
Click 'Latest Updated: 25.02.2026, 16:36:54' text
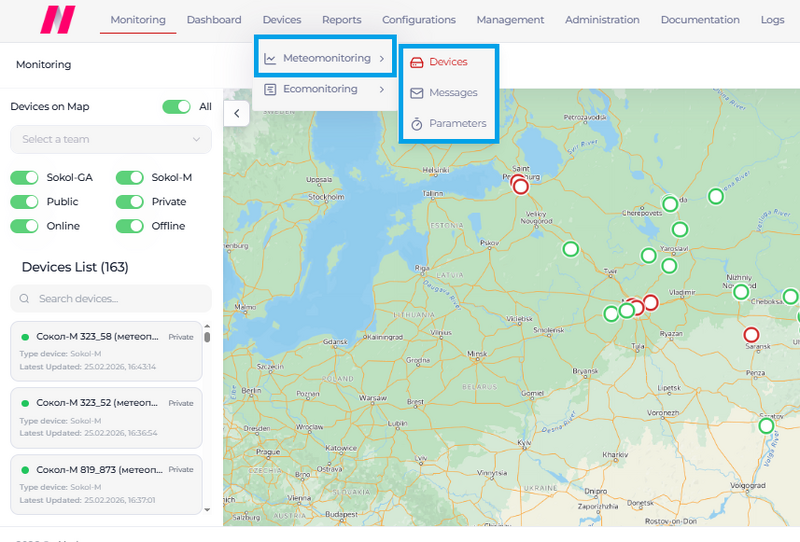[x=88, y=433]
